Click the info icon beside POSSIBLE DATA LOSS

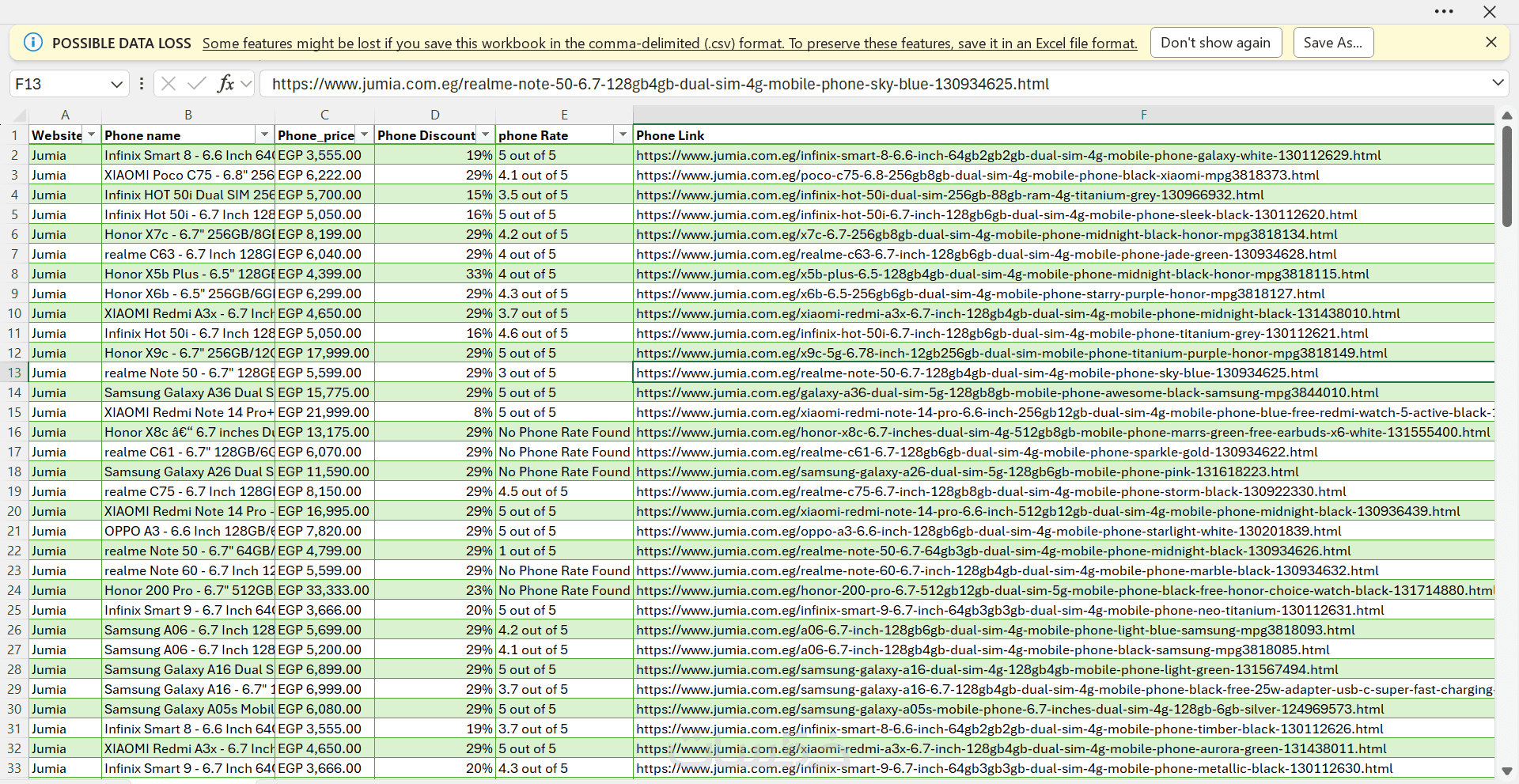coord(33,43)
